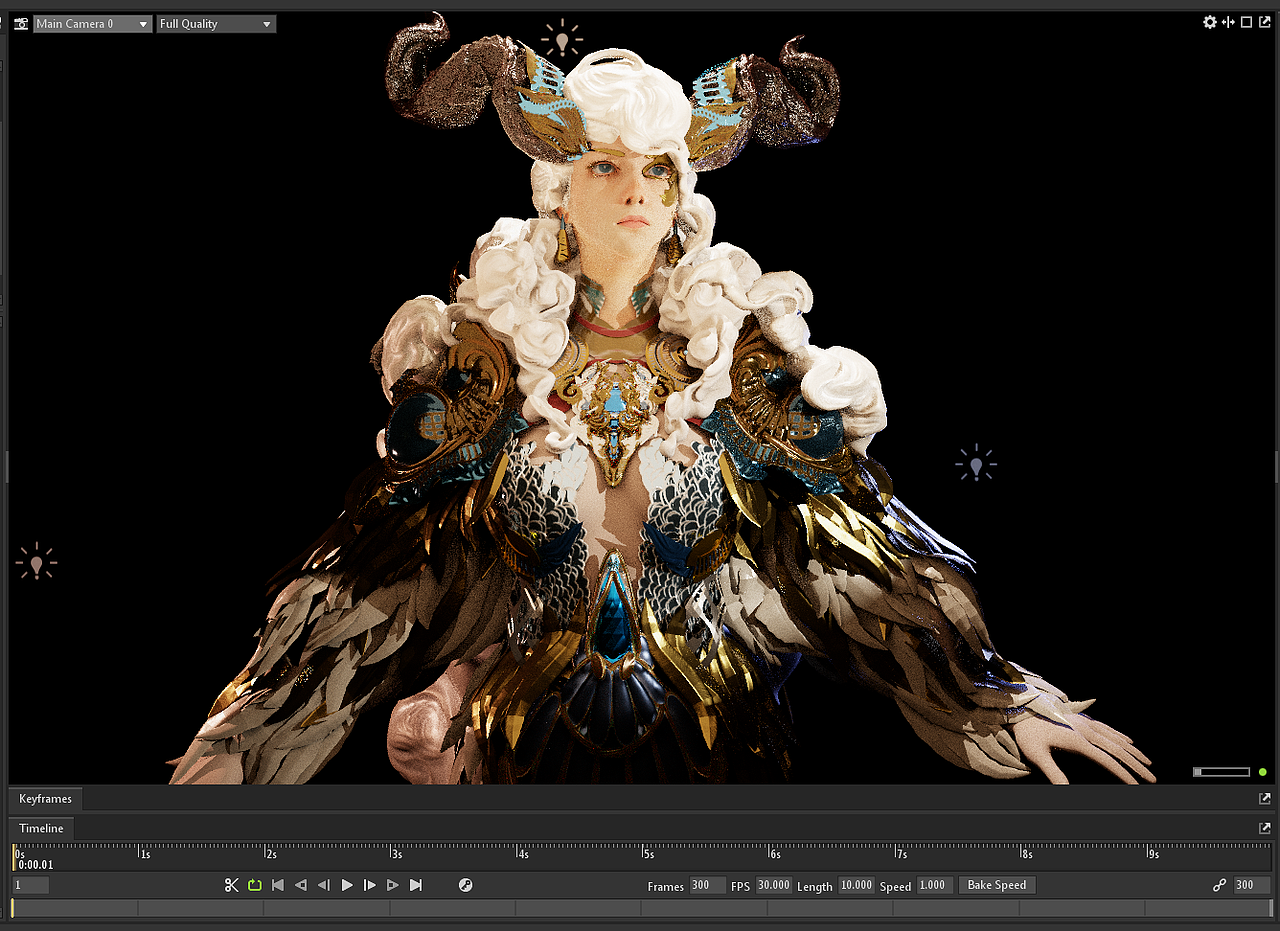1280x931 pixels.
Task: Click the timeline range bar below playback controls
Action: 641,908
